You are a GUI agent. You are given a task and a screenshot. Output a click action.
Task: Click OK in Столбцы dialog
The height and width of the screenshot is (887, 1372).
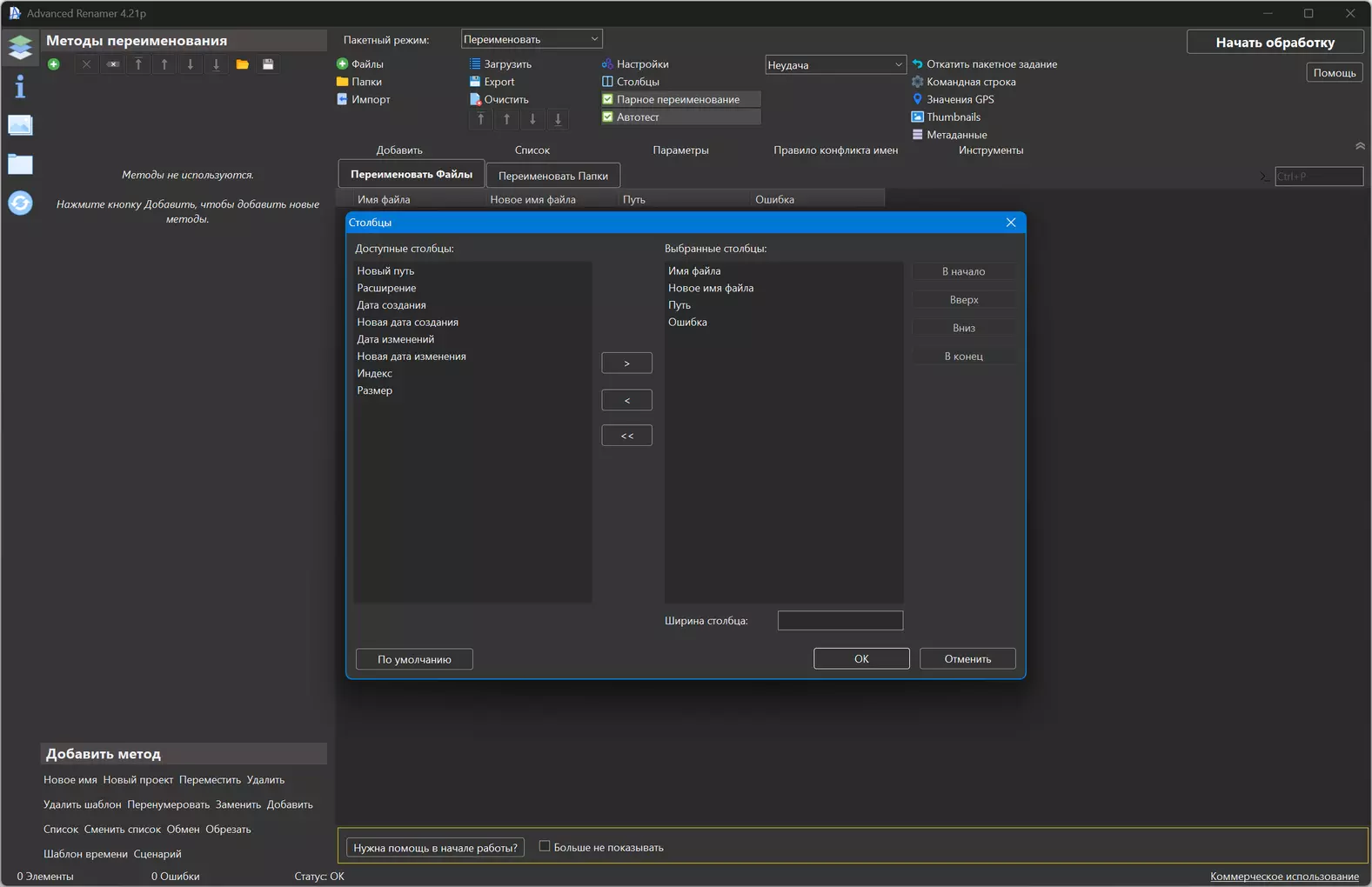pyautogui.click(x=861, y=658)
